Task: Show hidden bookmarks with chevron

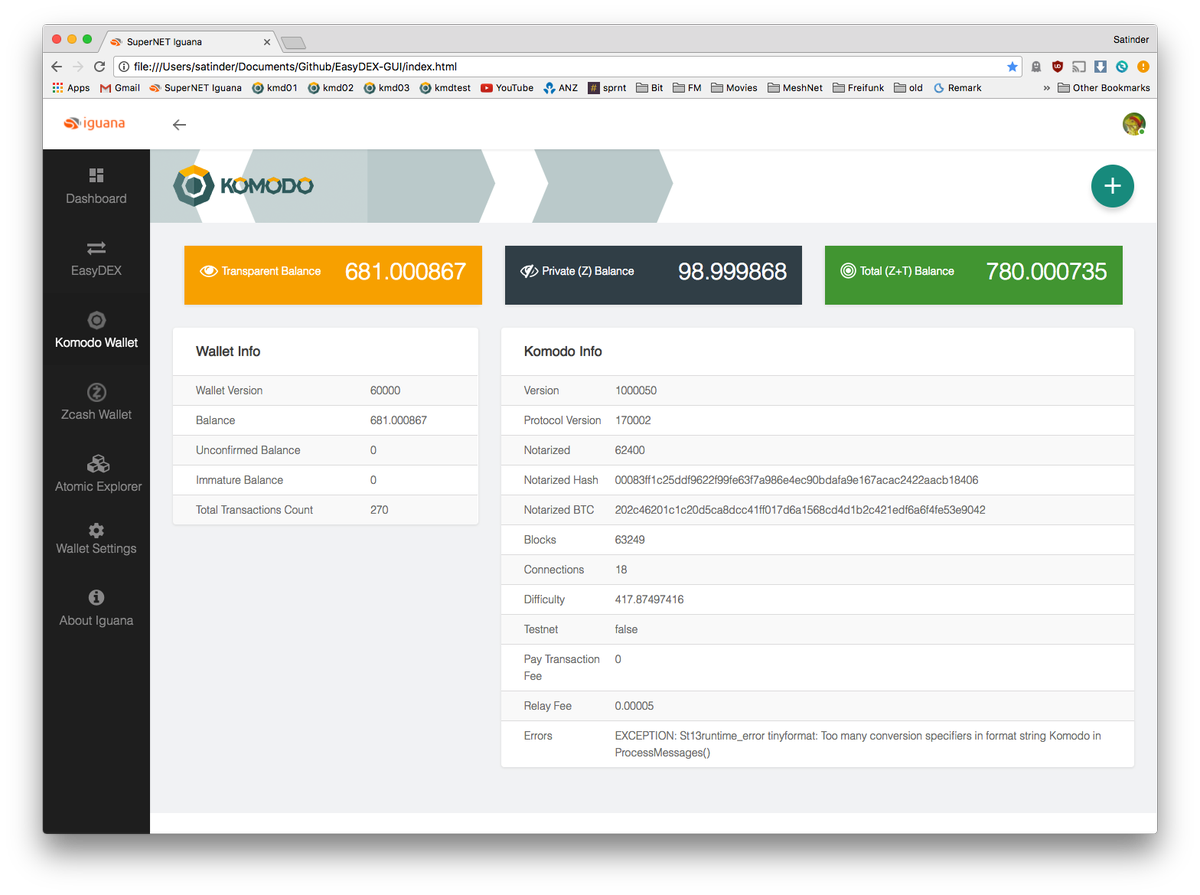Action: 1046,88
